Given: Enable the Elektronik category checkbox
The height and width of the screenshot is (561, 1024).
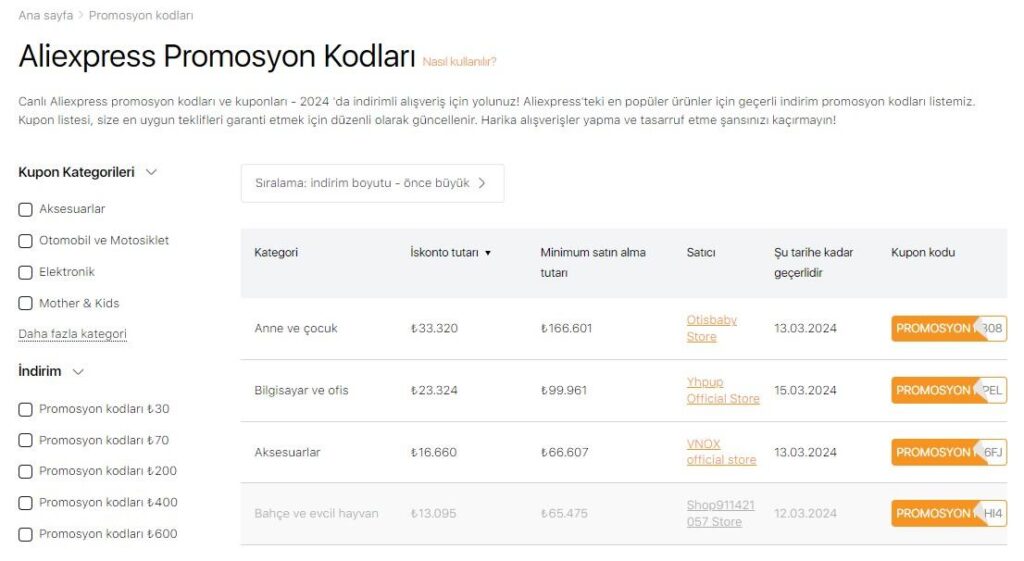Looking at the screenshot, I should click(x=25, y=272).
